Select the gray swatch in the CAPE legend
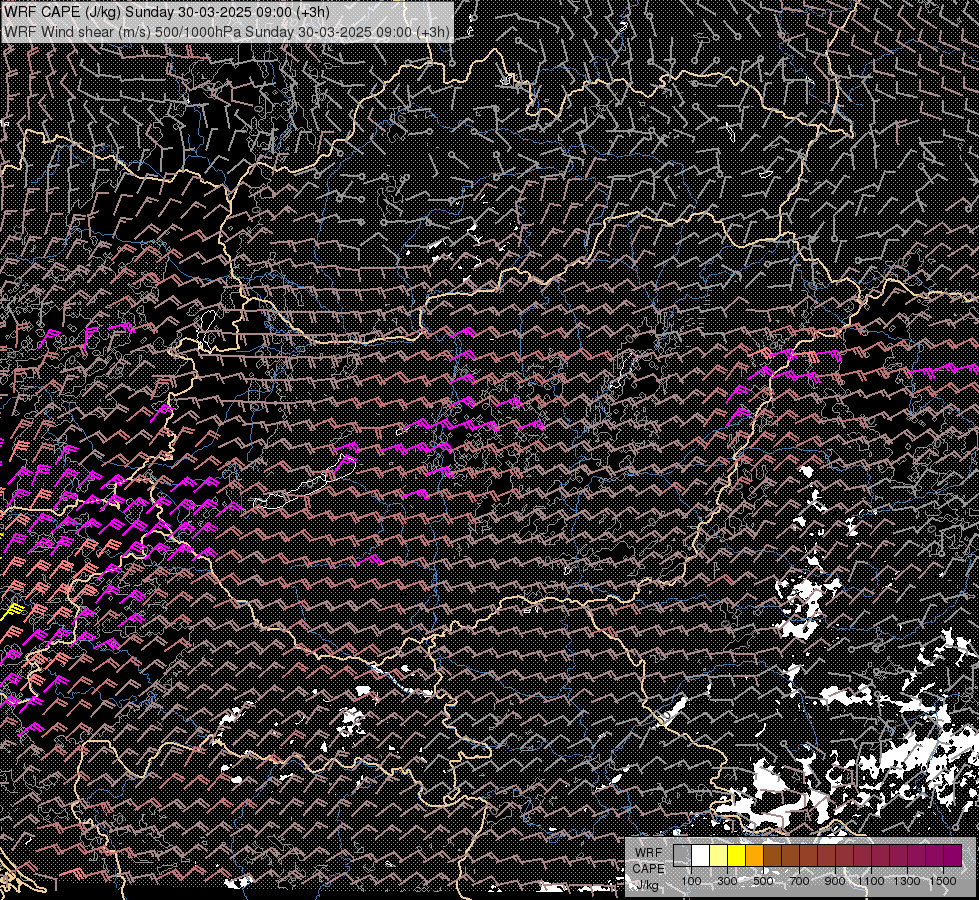This screenshot has height=900, width=979. coord(682,855)
